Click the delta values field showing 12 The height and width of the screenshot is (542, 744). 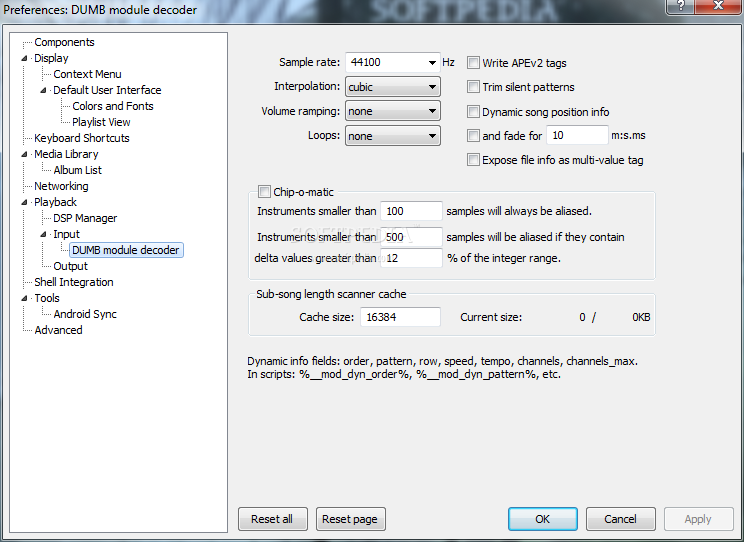pos(411,258)
